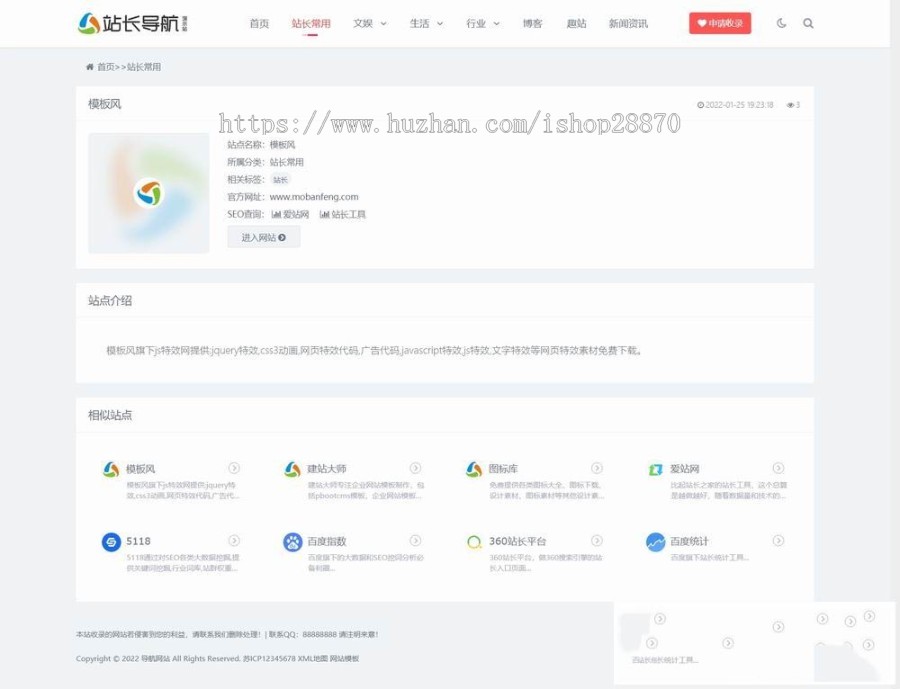Expand the 行业 dropdown arrow

tap(496, 24)
